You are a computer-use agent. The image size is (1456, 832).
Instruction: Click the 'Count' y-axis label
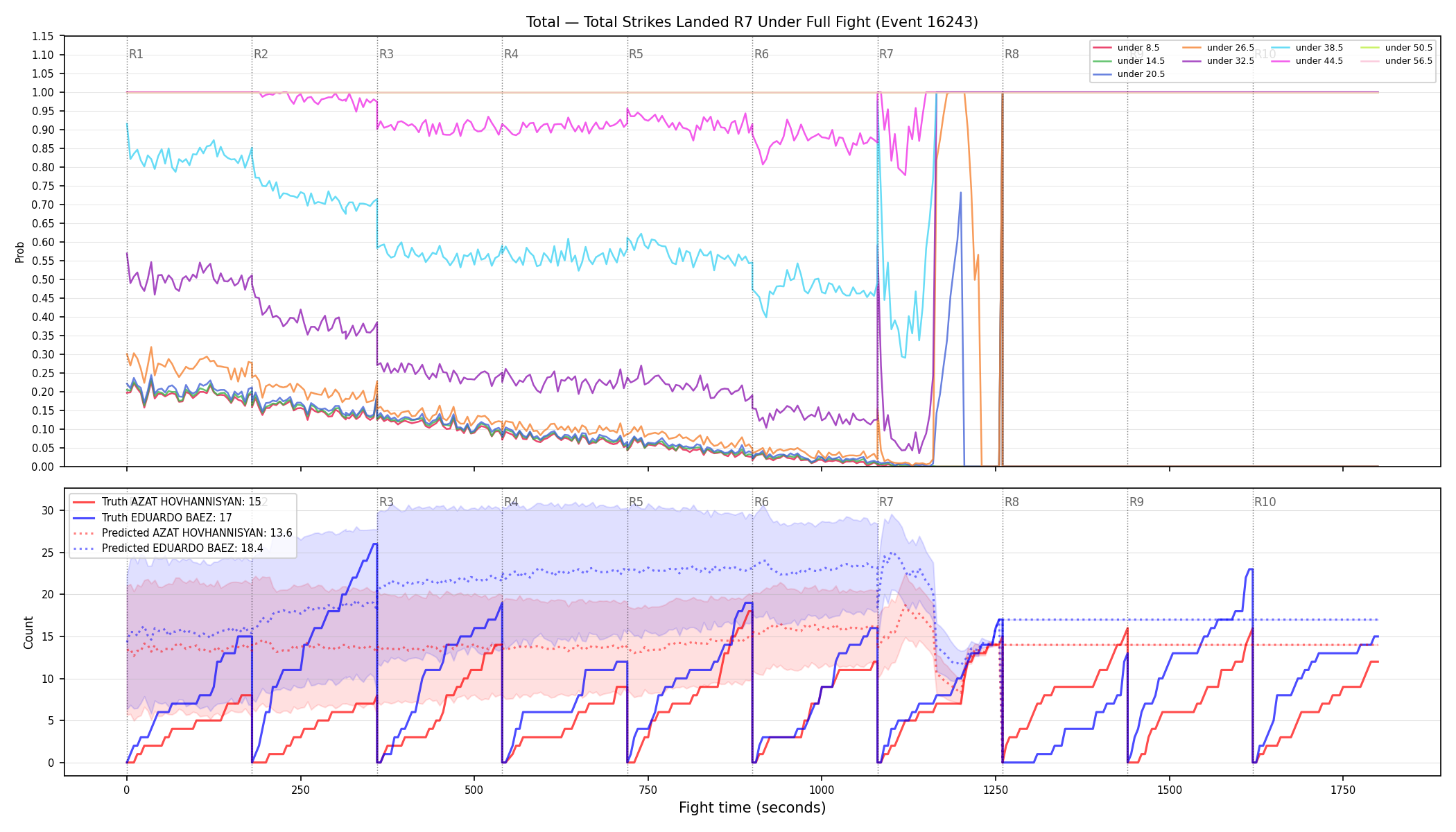point(28,632)
